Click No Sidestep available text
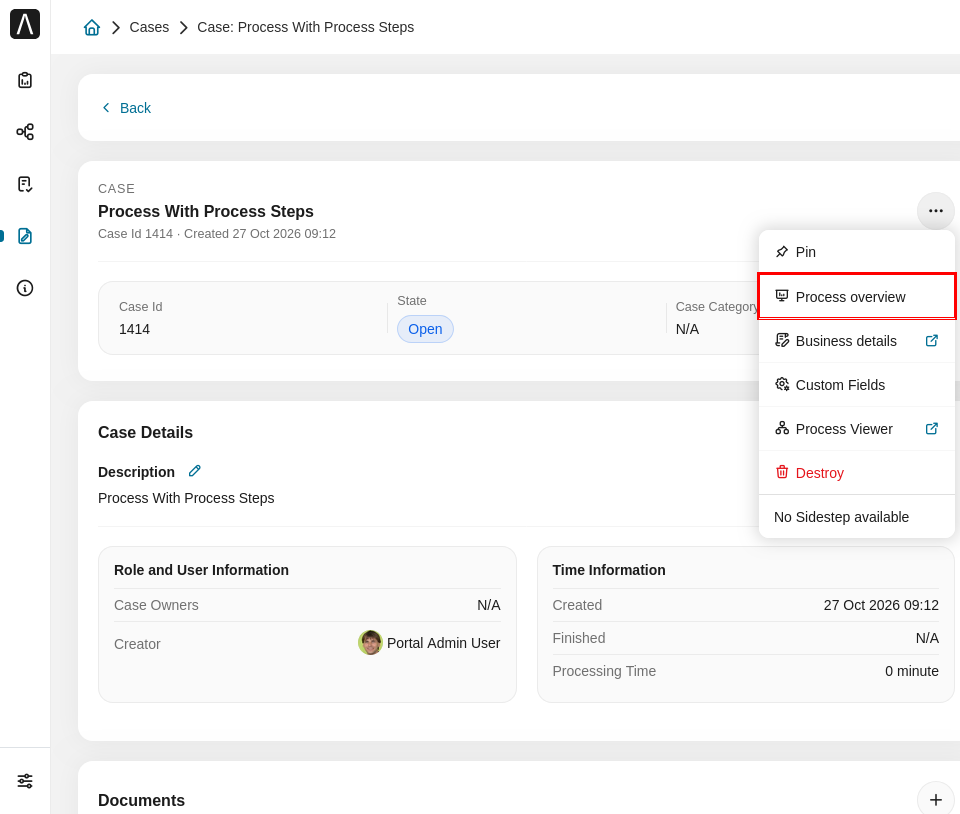Screen dimensions: 960x814 [x=841, y=517]
